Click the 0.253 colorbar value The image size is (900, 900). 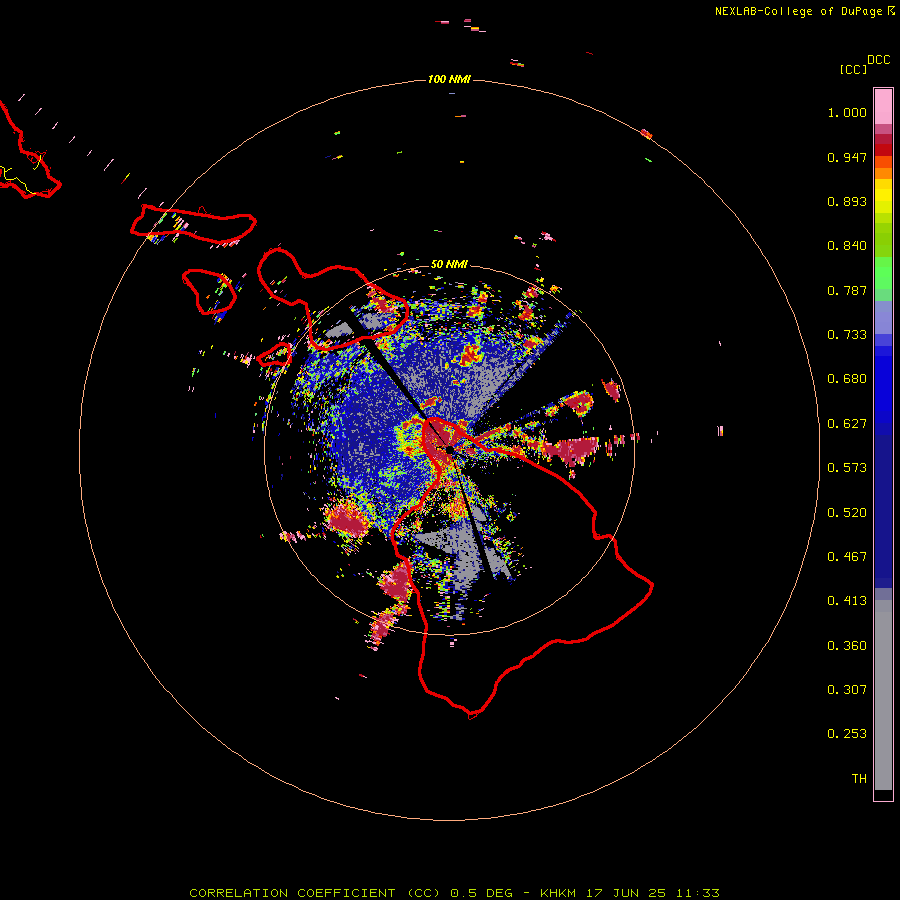click(x=847, y=734)
